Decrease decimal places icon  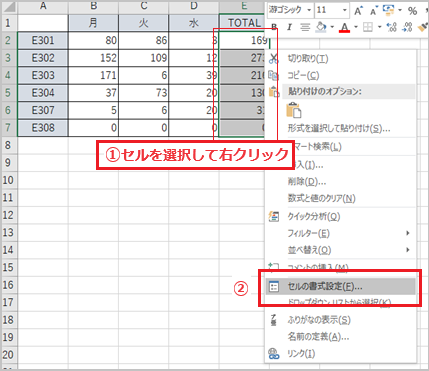407,27
